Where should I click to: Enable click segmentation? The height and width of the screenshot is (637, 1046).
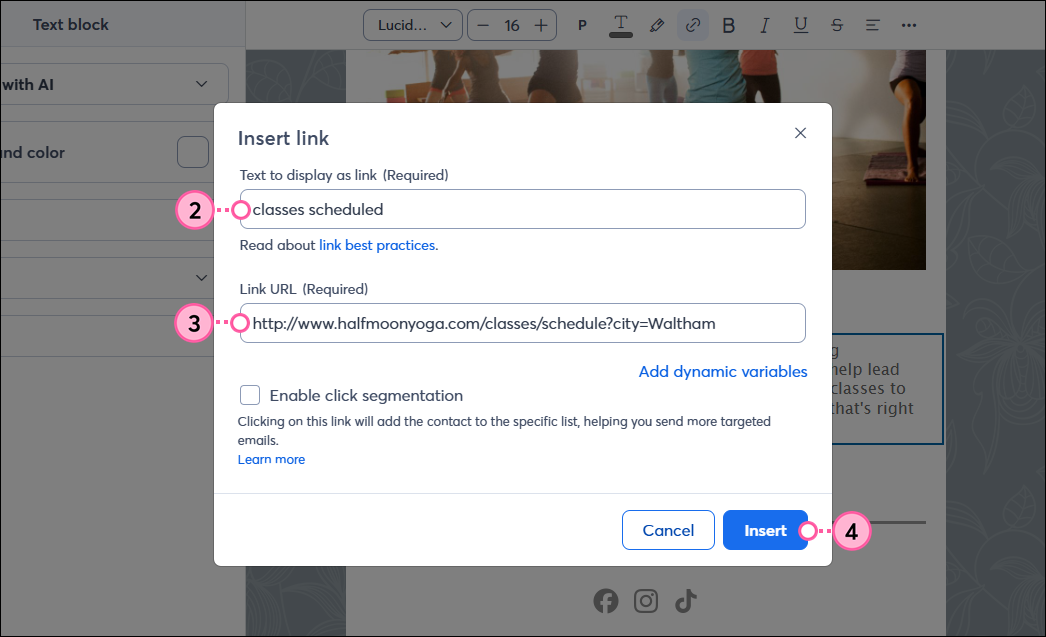[x=249, y=395]
